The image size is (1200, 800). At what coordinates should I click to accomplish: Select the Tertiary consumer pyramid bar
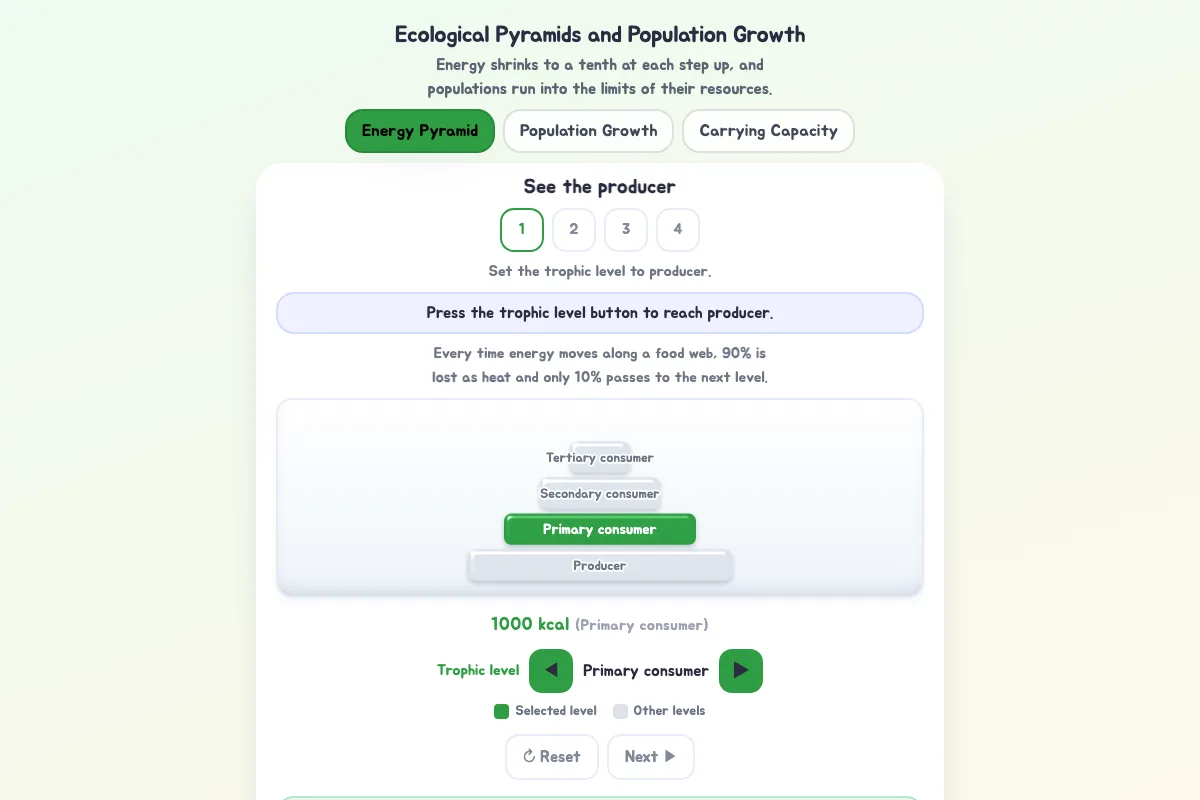[600, 458]
